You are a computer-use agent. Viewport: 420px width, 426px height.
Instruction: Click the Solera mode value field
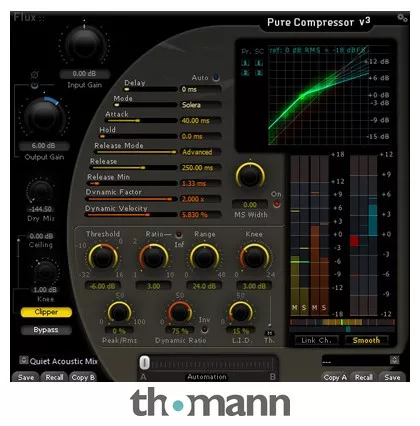click(201, 105)
